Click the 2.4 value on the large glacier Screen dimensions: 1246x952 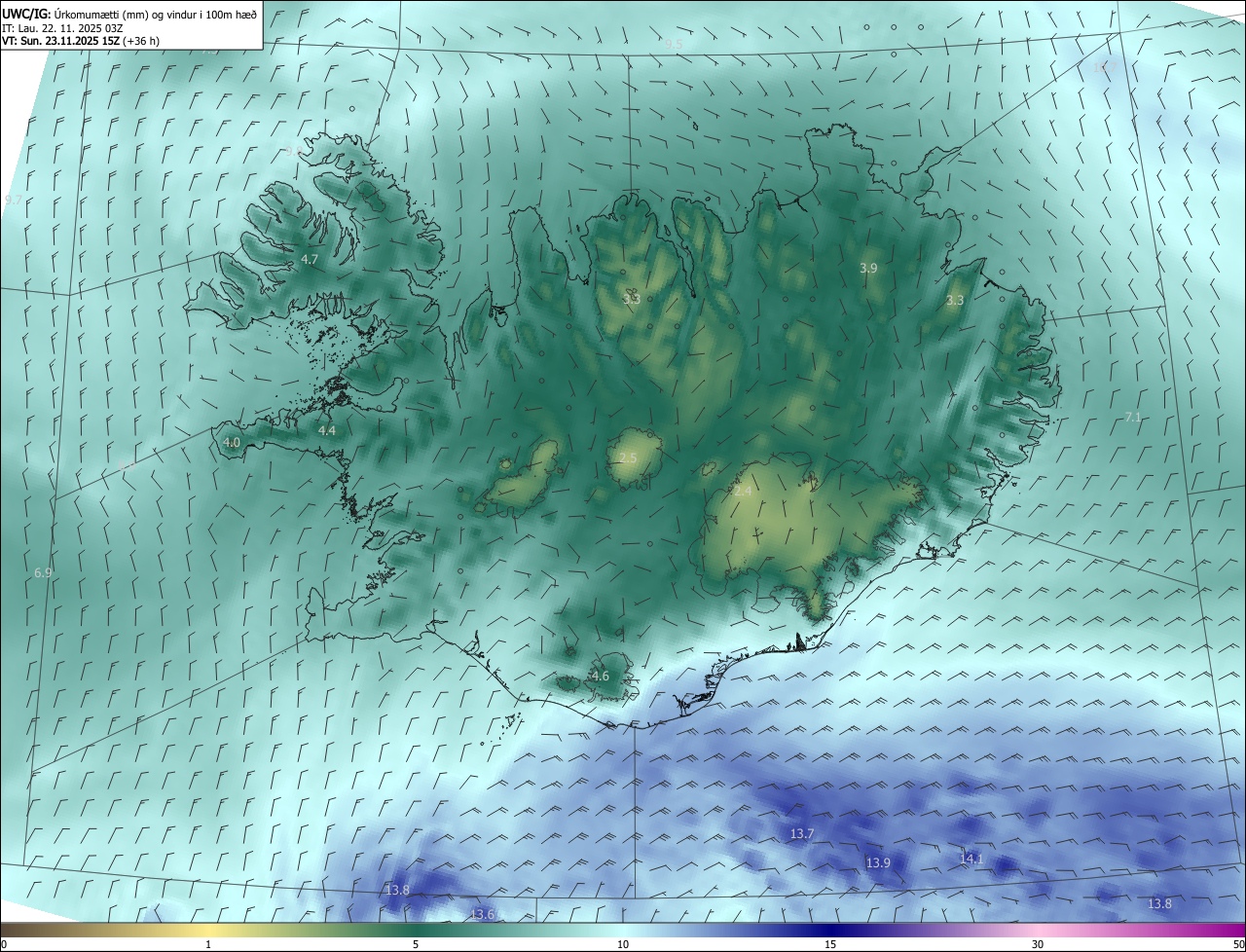(x=743, y=492)
